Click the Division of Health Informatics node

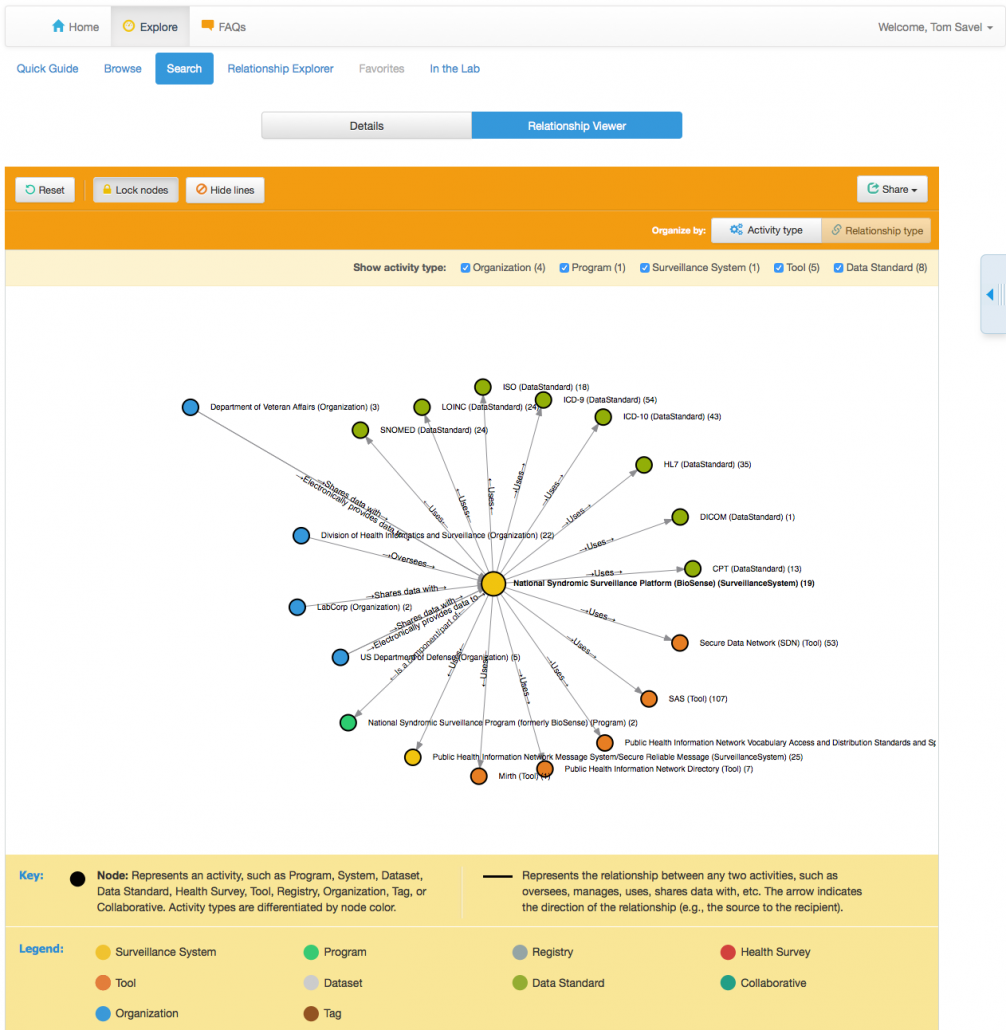pos(301,535)
